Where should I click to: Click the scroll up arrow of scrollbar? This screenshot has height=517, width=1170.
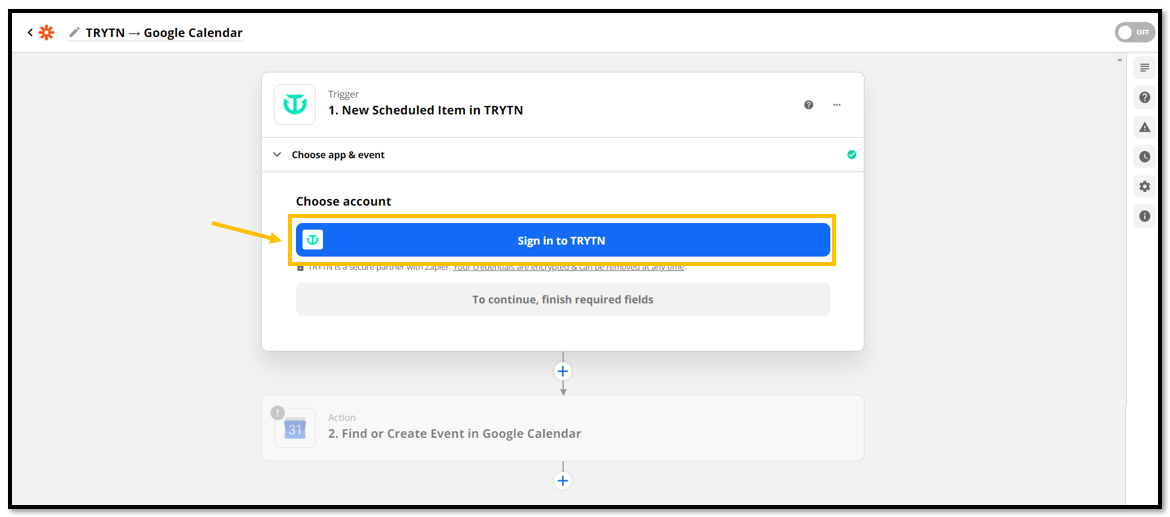click(1119, 60)
